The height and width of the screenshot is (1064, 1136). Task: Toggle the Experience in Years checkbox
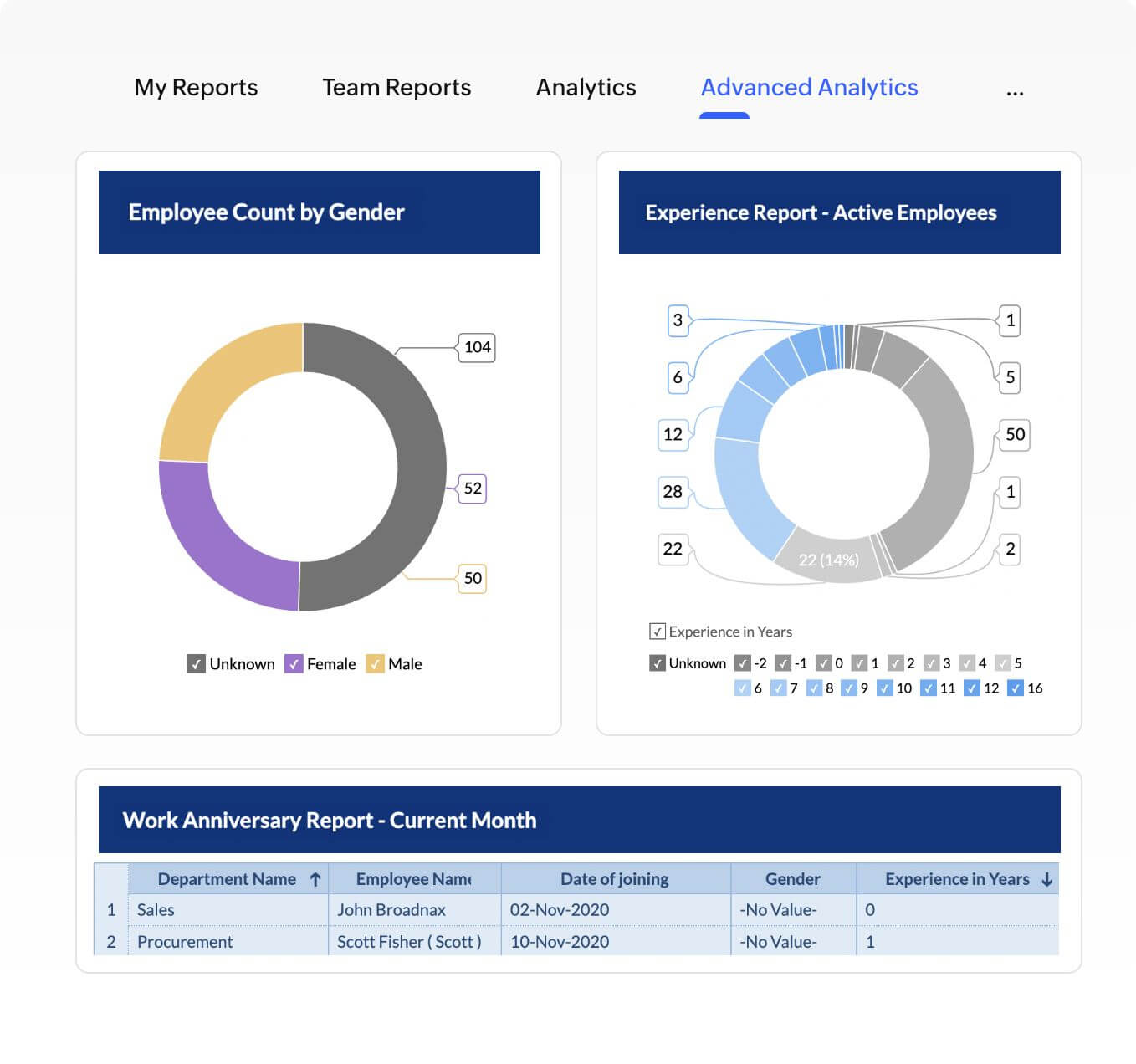pos(658,632)
